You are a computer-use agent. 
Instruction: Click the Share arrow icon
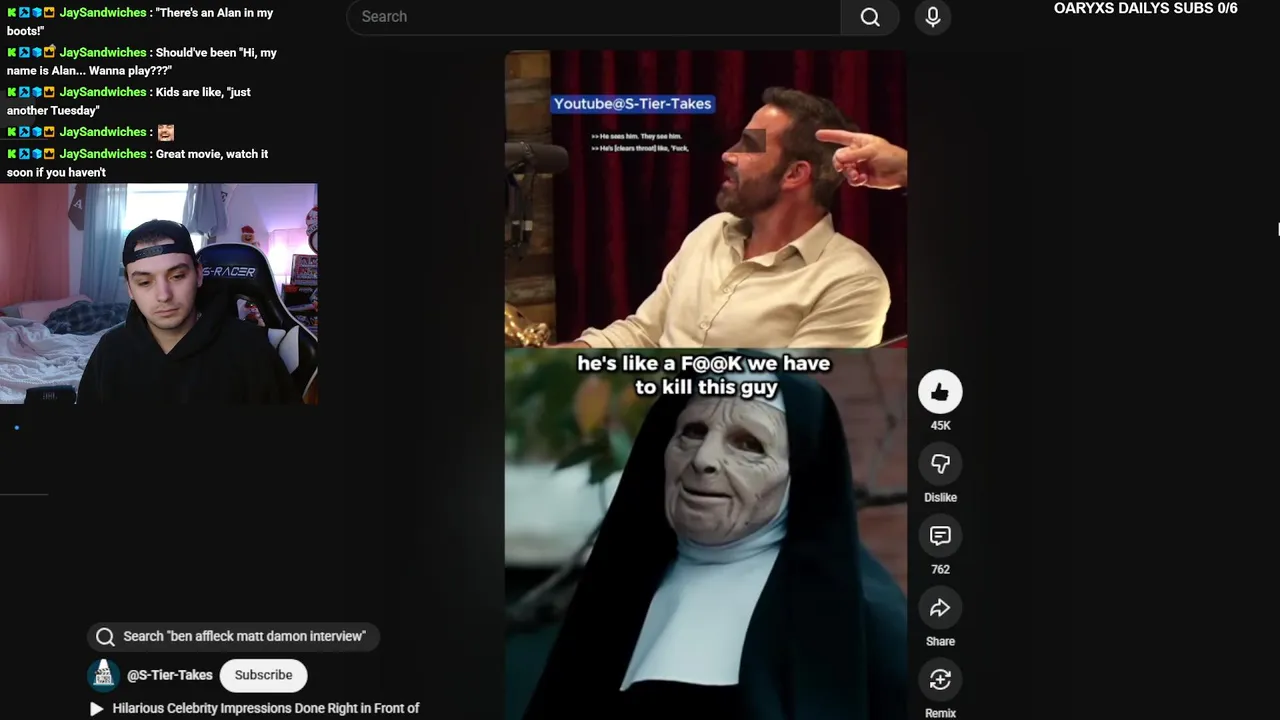(940, 608)
